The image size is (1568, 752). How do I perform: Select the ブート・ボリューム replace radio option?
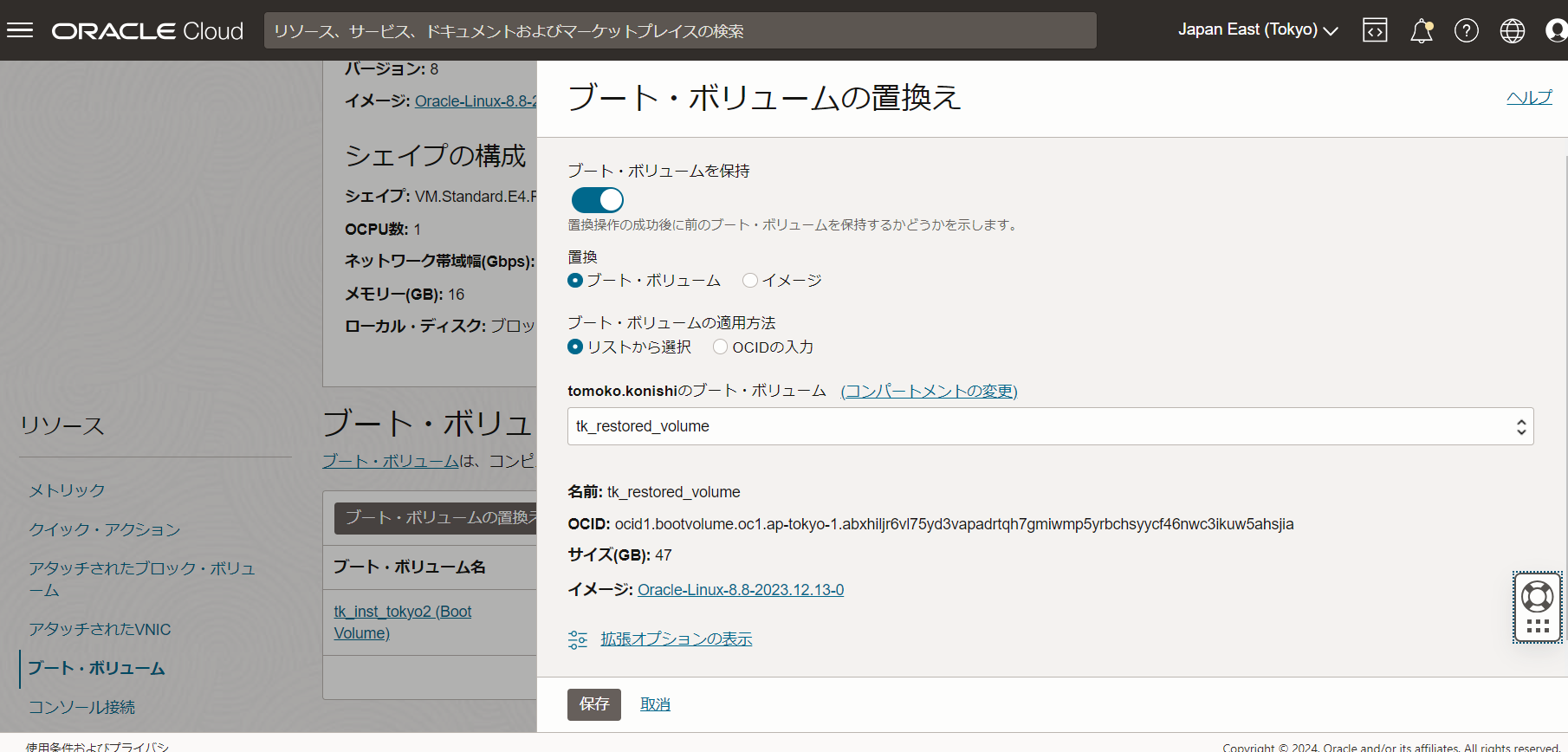[x=575, y=281]
